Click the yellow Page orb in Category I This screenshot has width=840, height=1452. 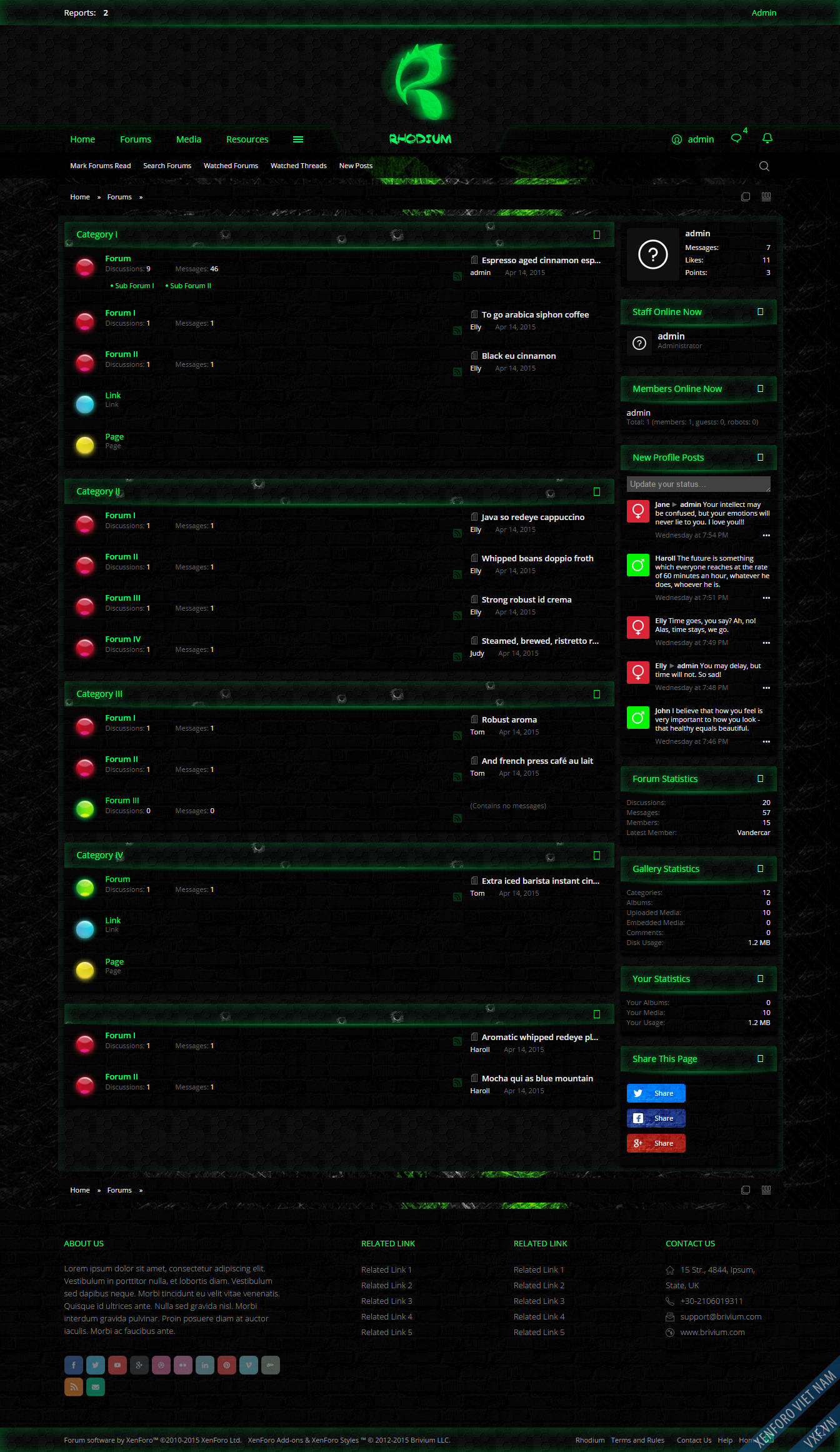(85, 445)
